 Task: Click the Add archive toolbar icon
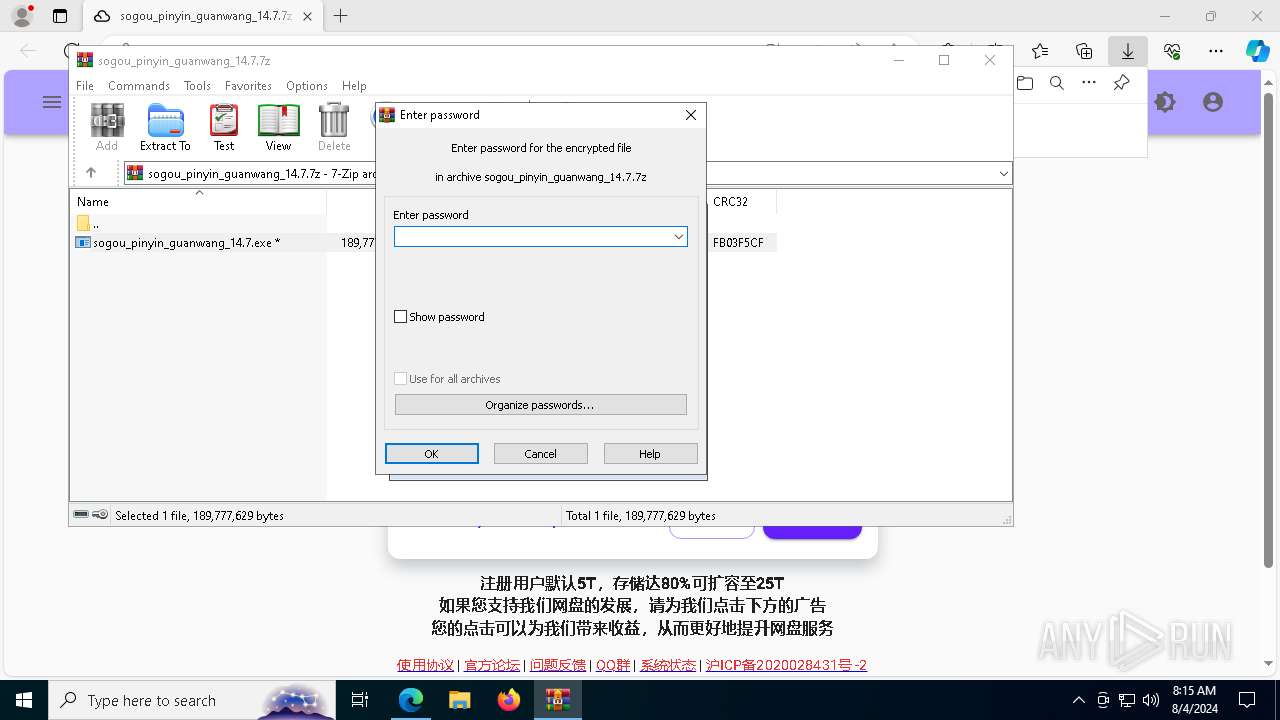107,127
